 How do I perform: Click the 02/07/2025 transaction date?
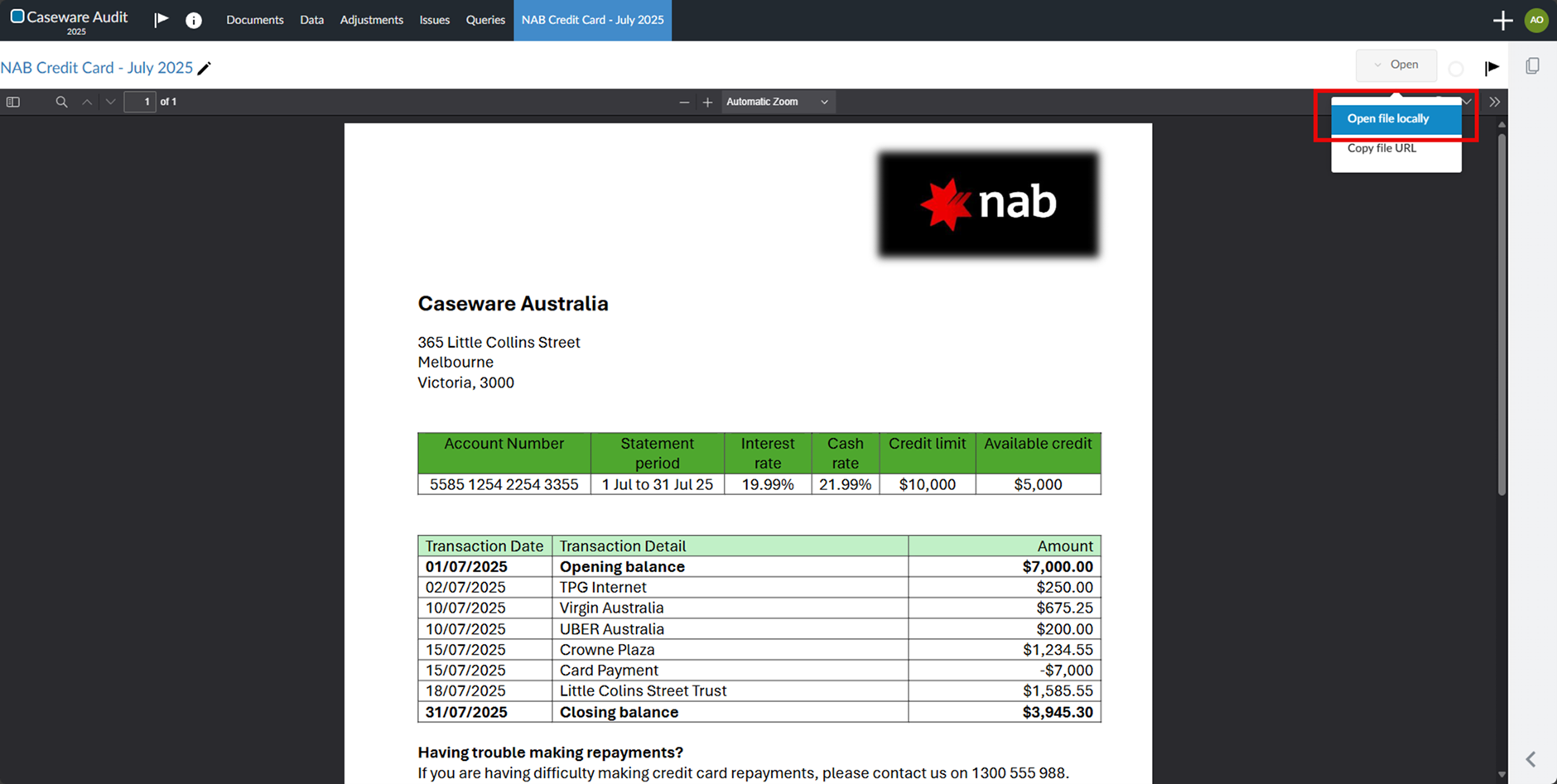tap(465, 588)
